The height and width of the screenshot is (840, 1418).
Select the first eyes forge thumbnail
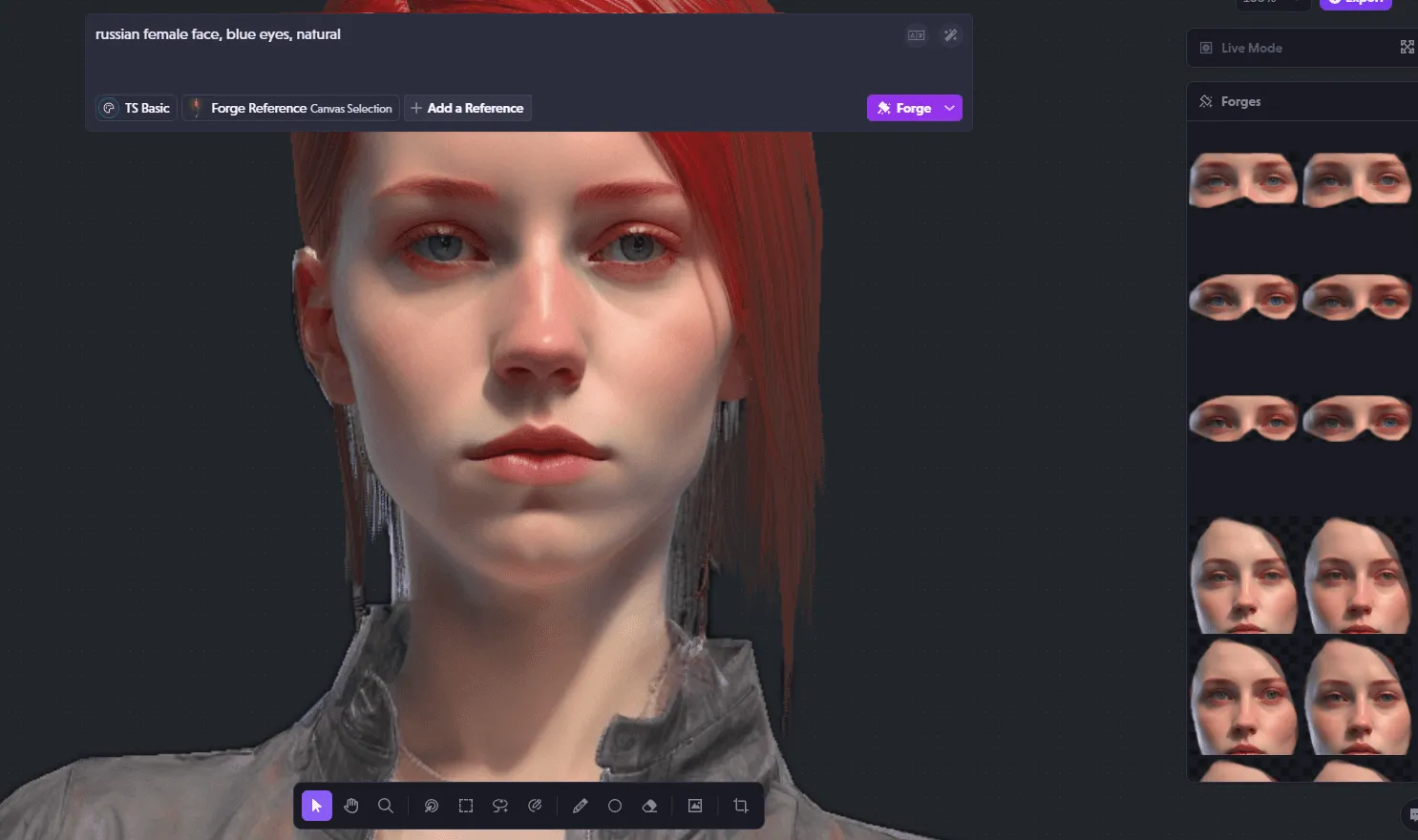coord(1242,179)
